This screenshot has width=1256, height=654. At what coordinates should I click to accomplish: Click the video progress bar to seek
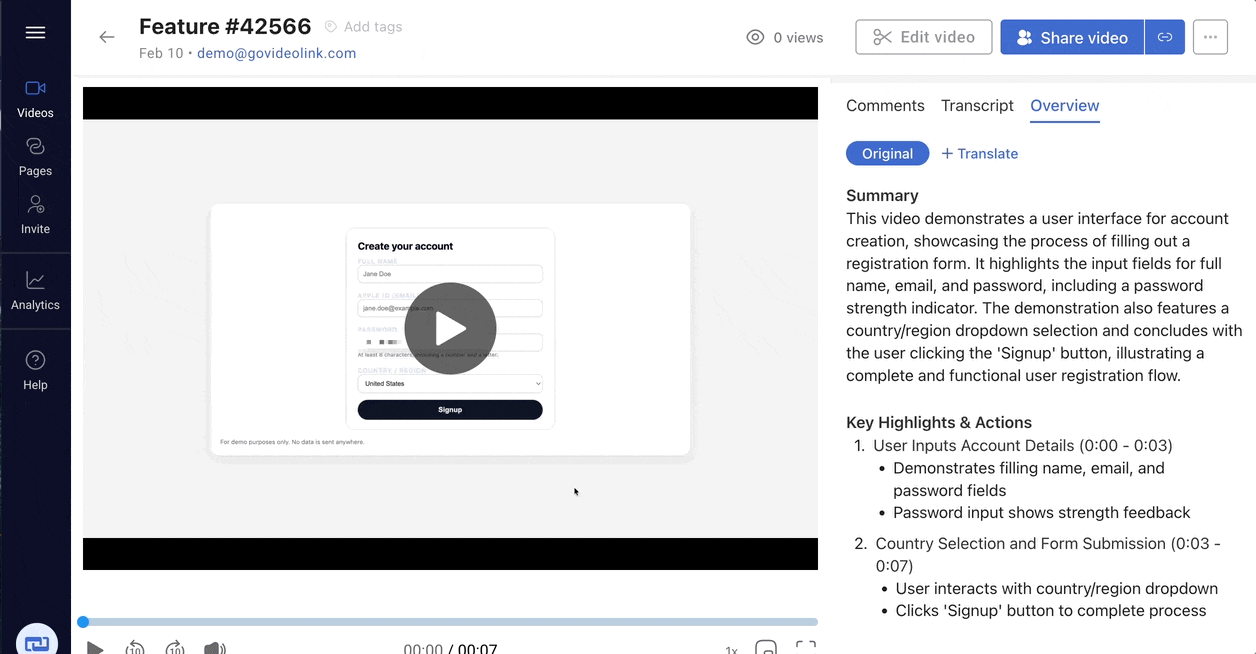pos(449,621)
